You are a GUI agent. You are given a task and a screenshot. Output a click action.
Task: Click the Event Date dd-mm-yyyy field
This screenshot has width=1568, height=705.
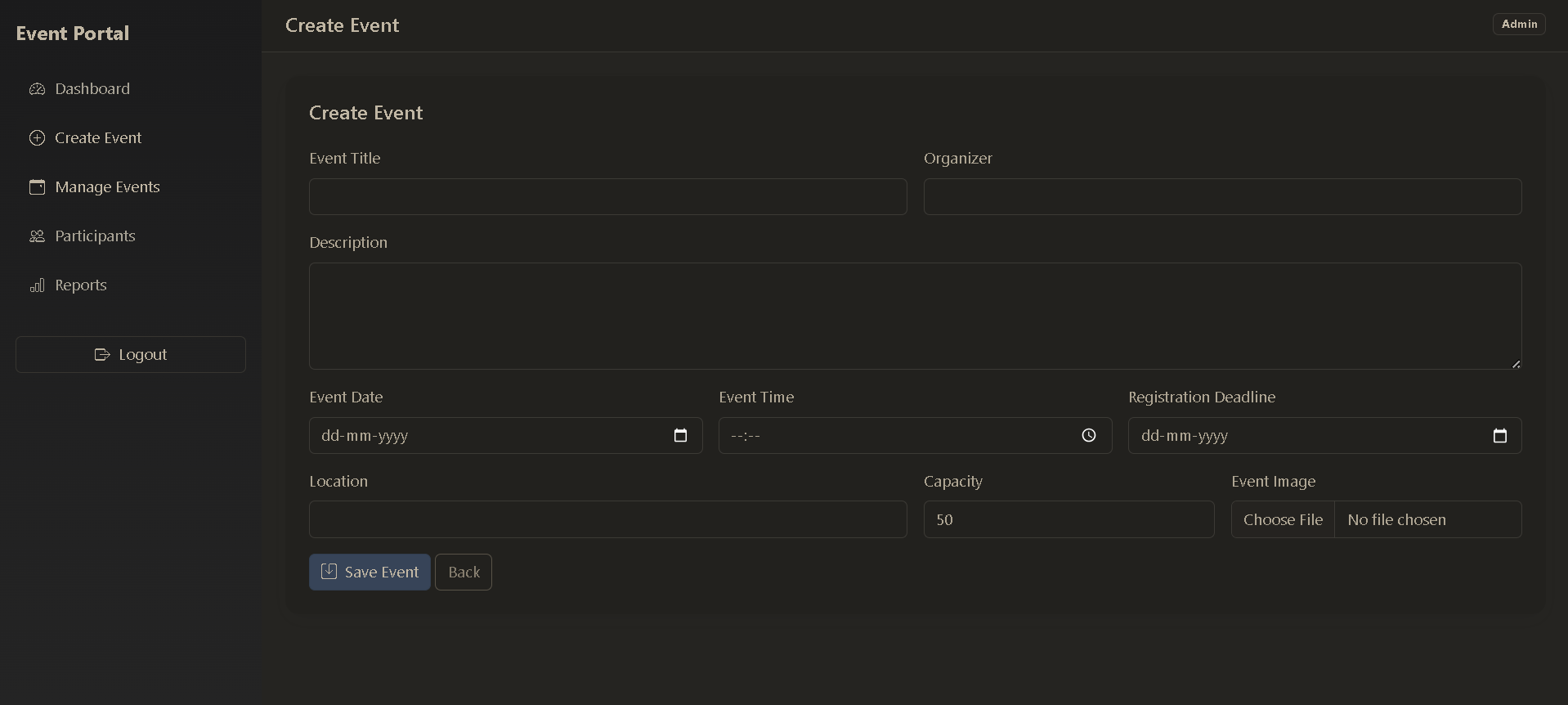tap(506, 436)
